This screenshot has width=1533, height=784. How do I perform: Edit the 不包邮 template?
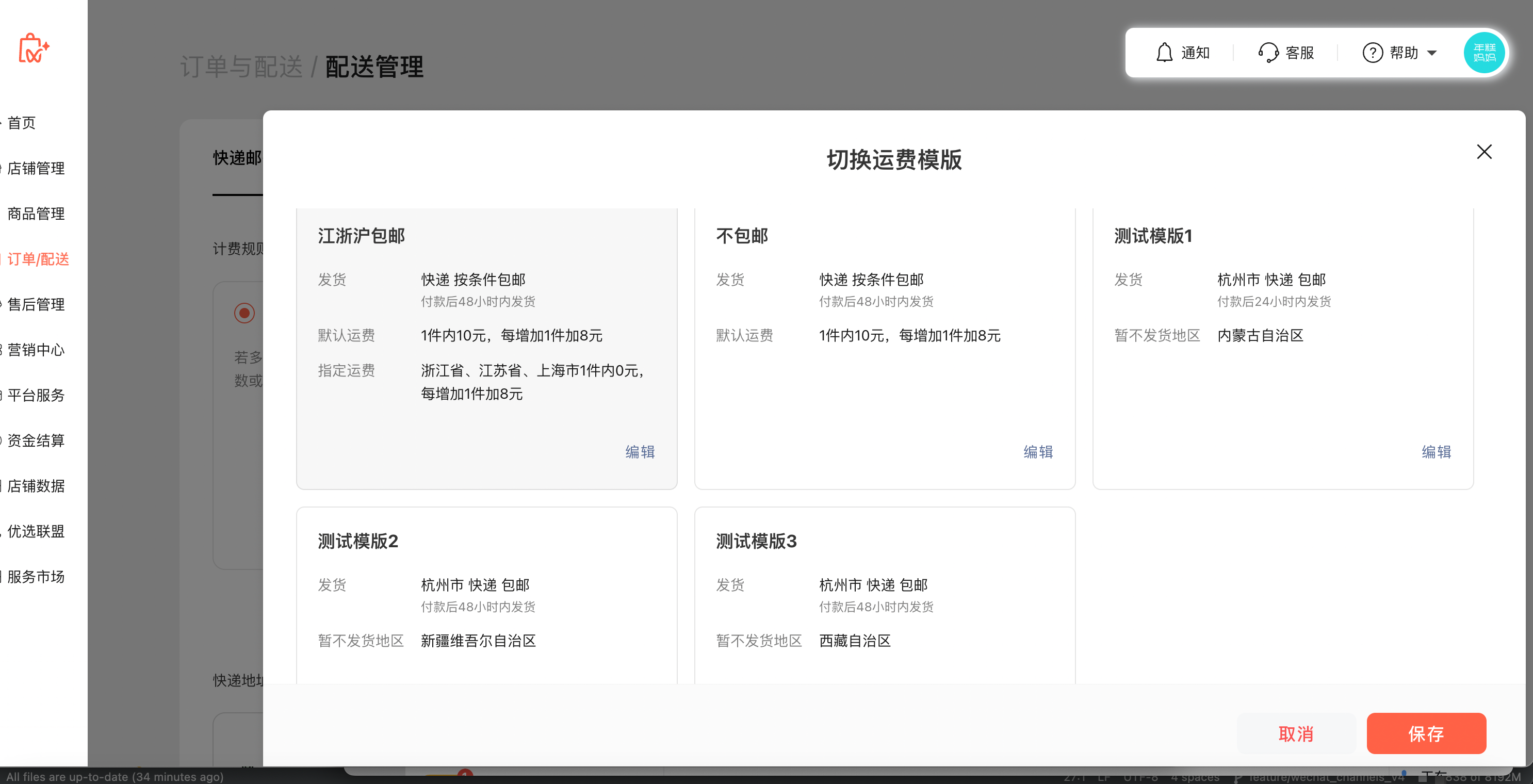click(1038, 452)
